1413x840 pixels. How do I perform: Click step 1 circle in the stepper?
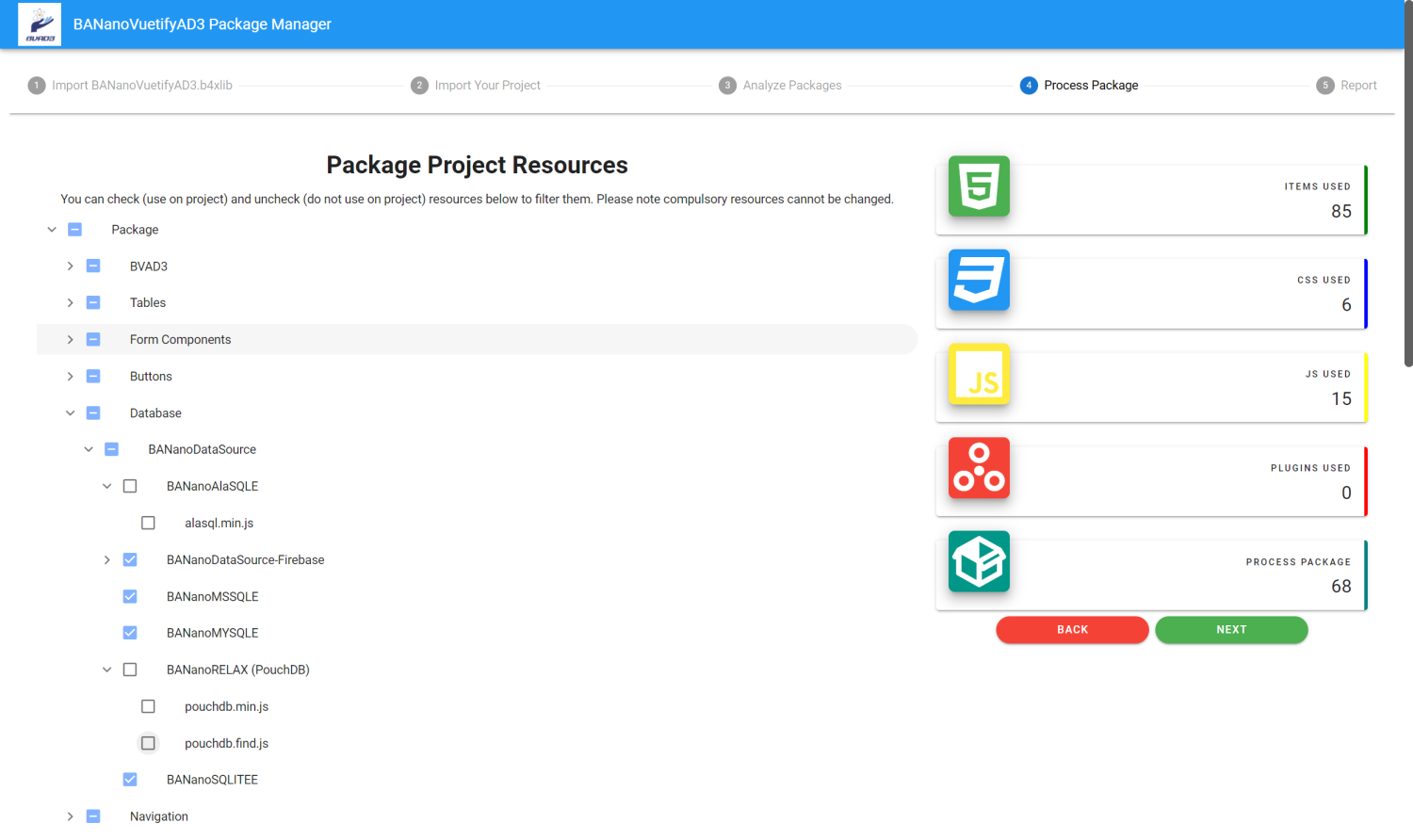point(37,86)
